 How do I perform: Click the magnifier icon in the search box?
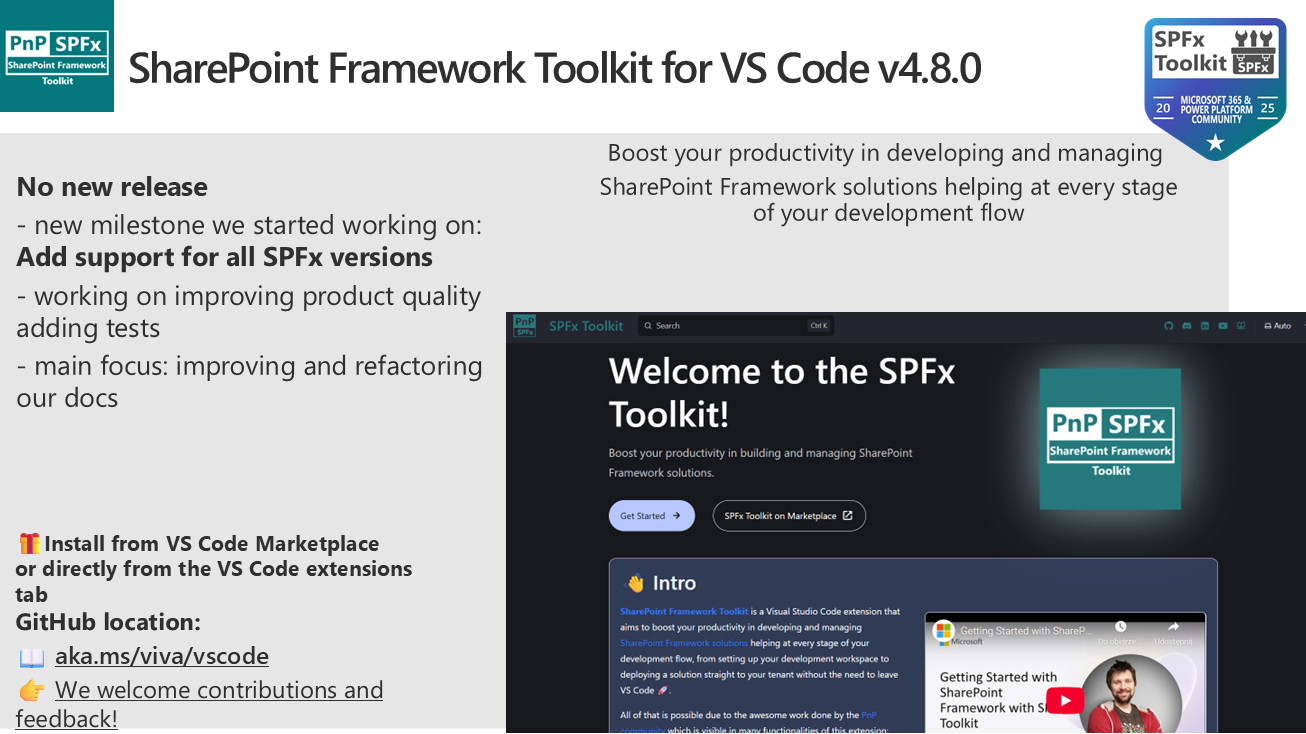(x=648, y=326)
